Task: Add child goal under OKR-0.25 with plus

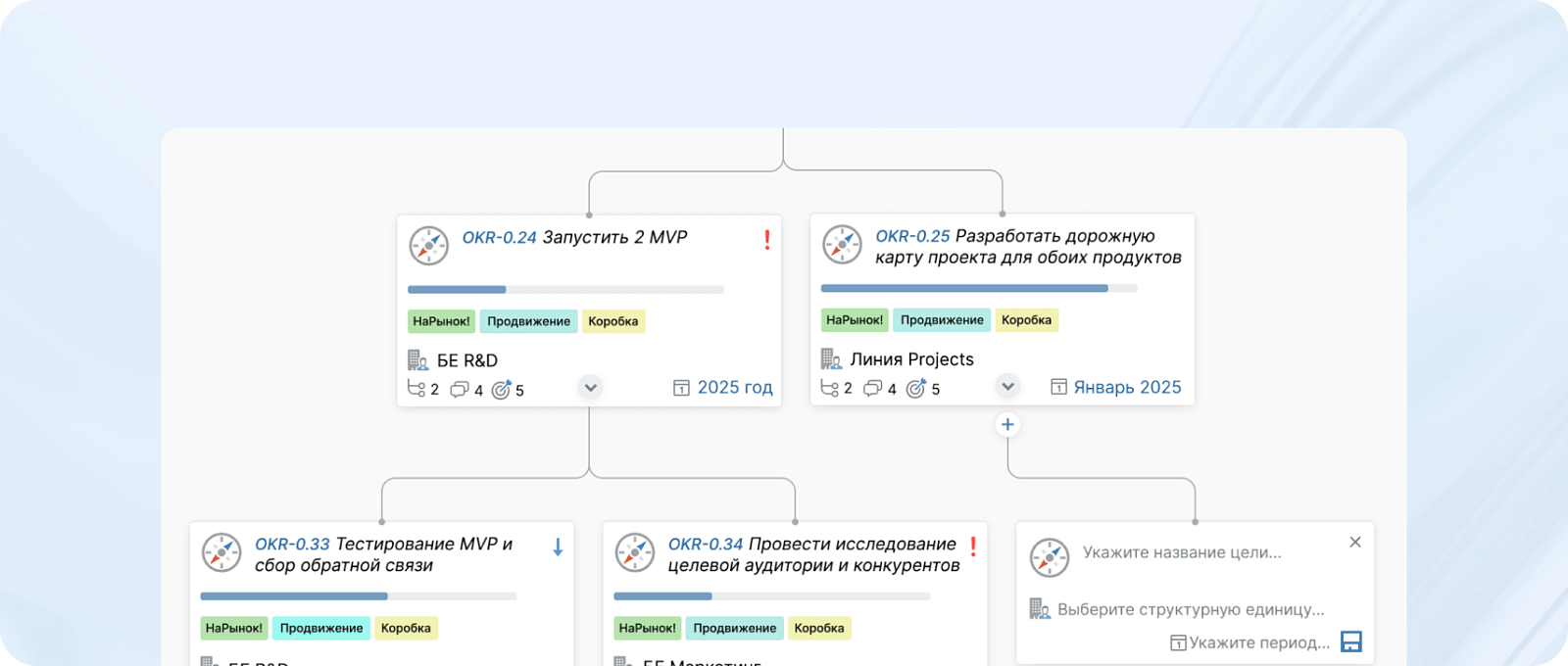Action: (x=1007, y=424)
